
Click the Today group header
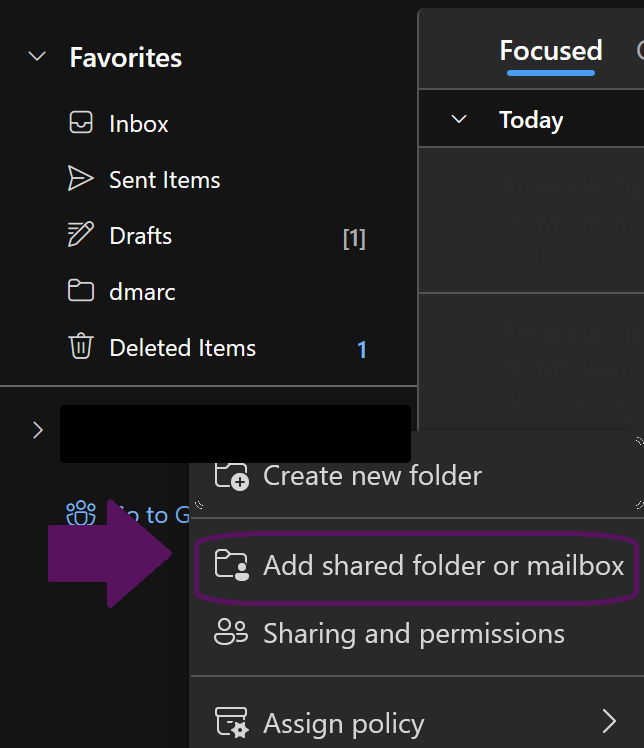click(531, 118)
